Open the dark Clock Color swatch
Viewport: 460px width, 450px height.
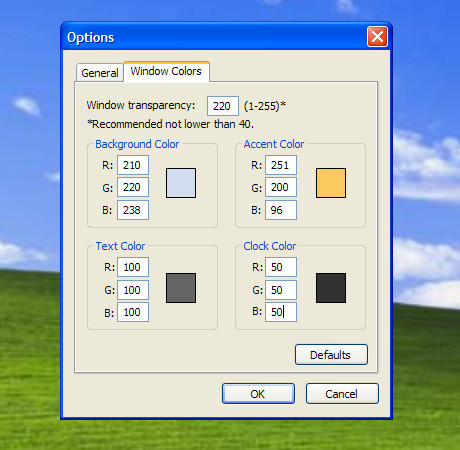click(x=331, y=288)
